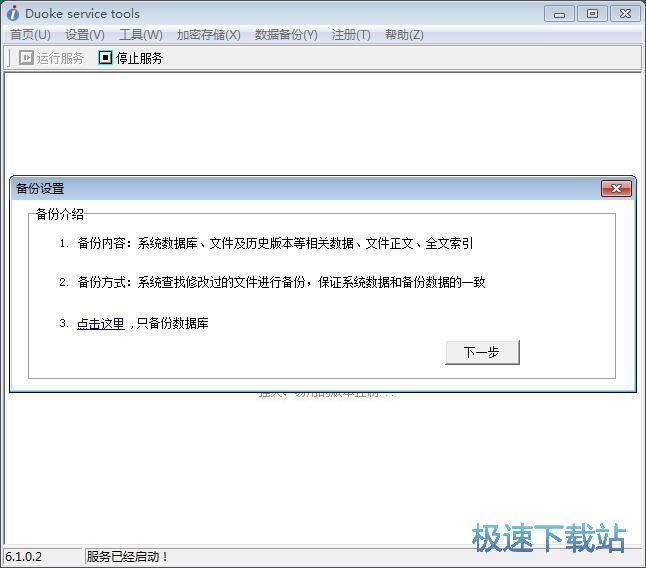
Task: Minimize the Duoke service tools window
Action: [559, 14]
